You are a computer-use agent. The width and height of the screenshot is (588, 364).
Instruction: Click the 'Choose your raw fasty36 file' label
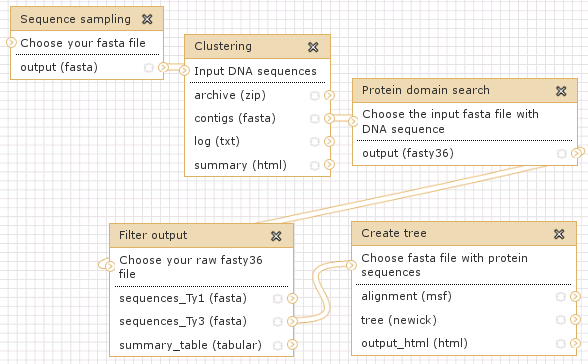[190, 267]
